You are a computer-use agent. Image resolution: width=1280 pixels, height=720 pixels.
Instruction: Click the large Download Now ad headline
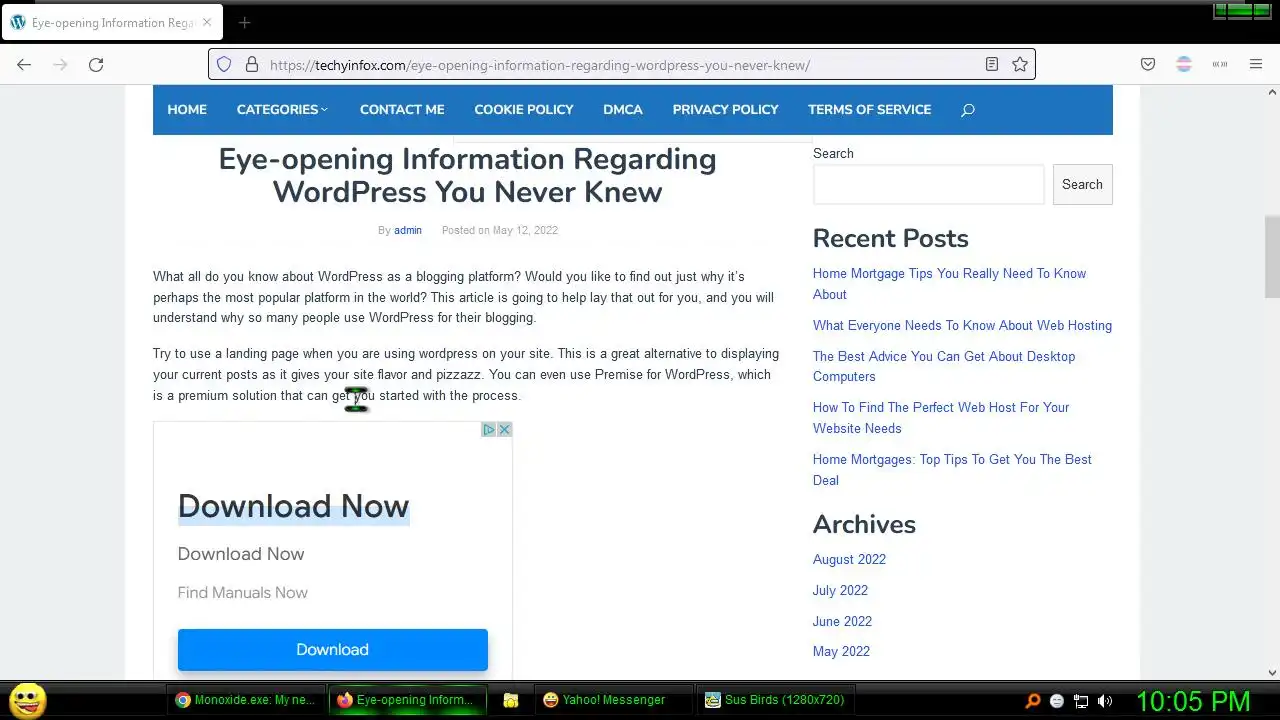293,506
